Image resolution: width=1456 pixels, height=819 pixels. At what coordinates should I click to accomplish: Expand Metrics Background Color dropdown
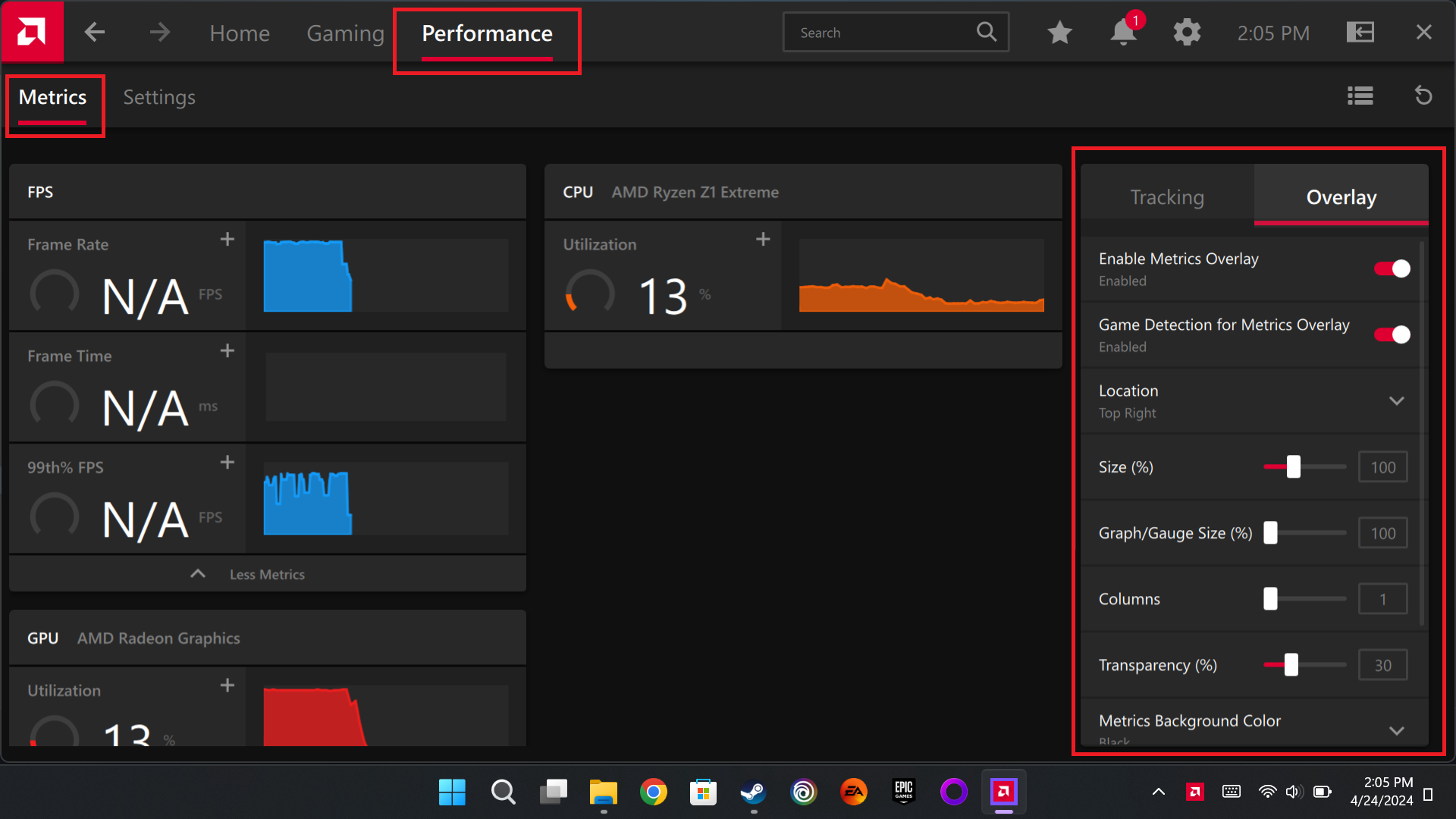click(1396, 730)
